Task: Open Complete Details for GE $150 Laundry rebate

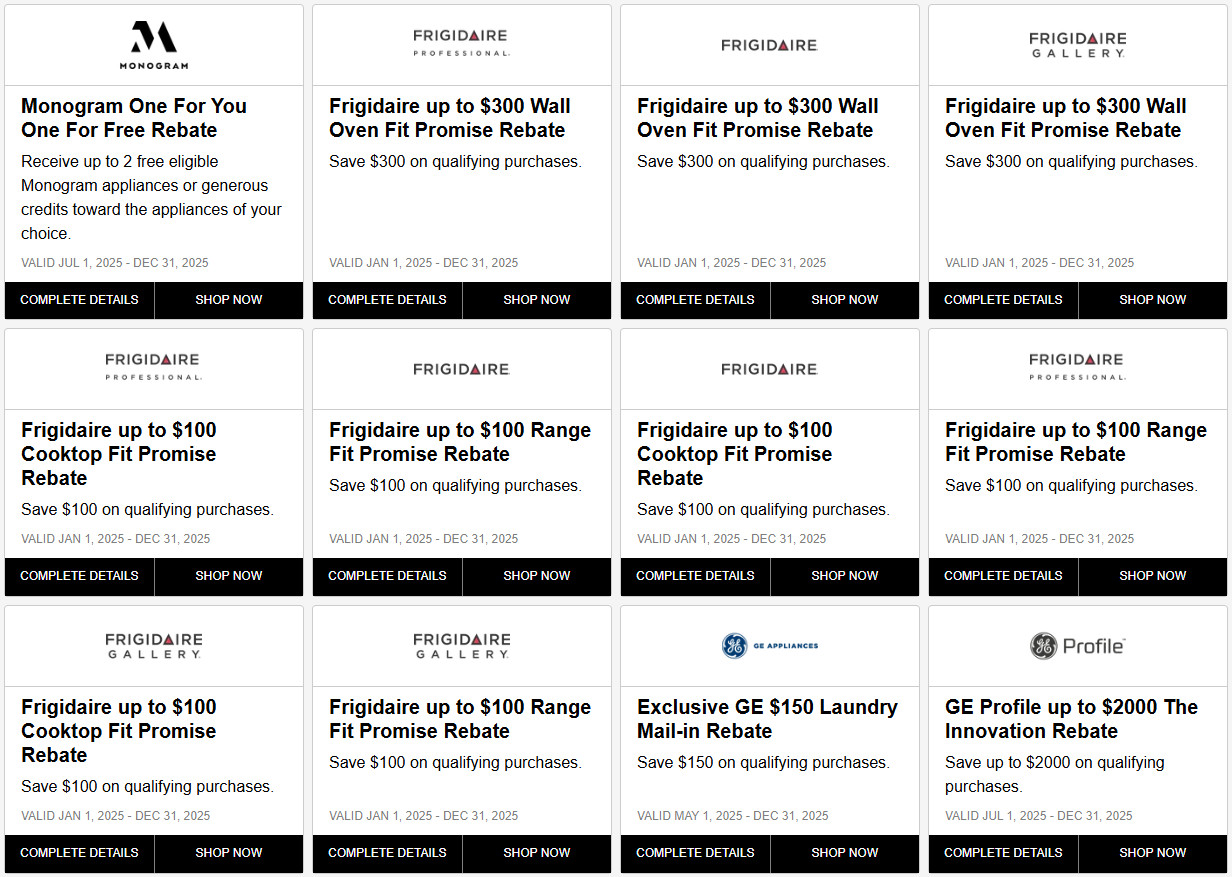Action: point(696,853)
